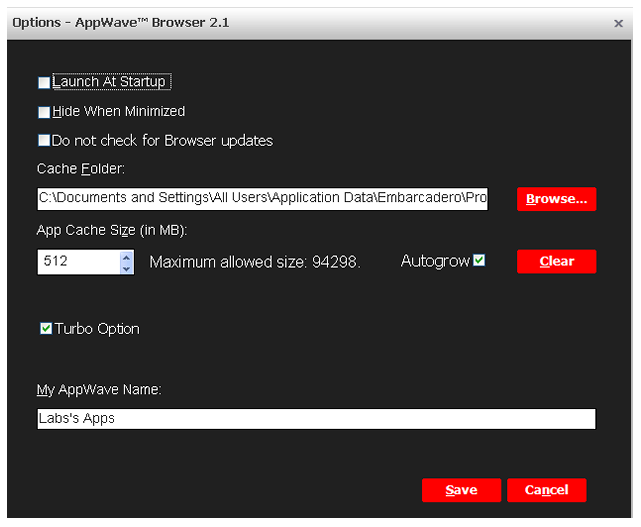Focus the Cache Folder path field
This screenshot has width=641, height=527.
click(262, 199)
